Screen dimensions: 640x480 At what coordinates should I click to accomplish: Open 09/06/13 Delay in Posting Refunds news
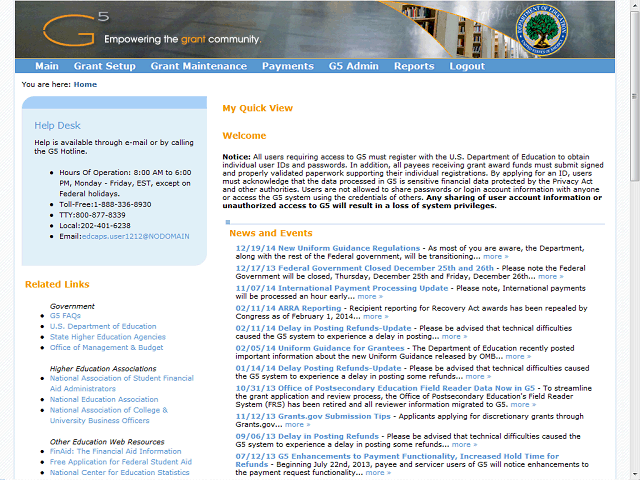(307, 436)
